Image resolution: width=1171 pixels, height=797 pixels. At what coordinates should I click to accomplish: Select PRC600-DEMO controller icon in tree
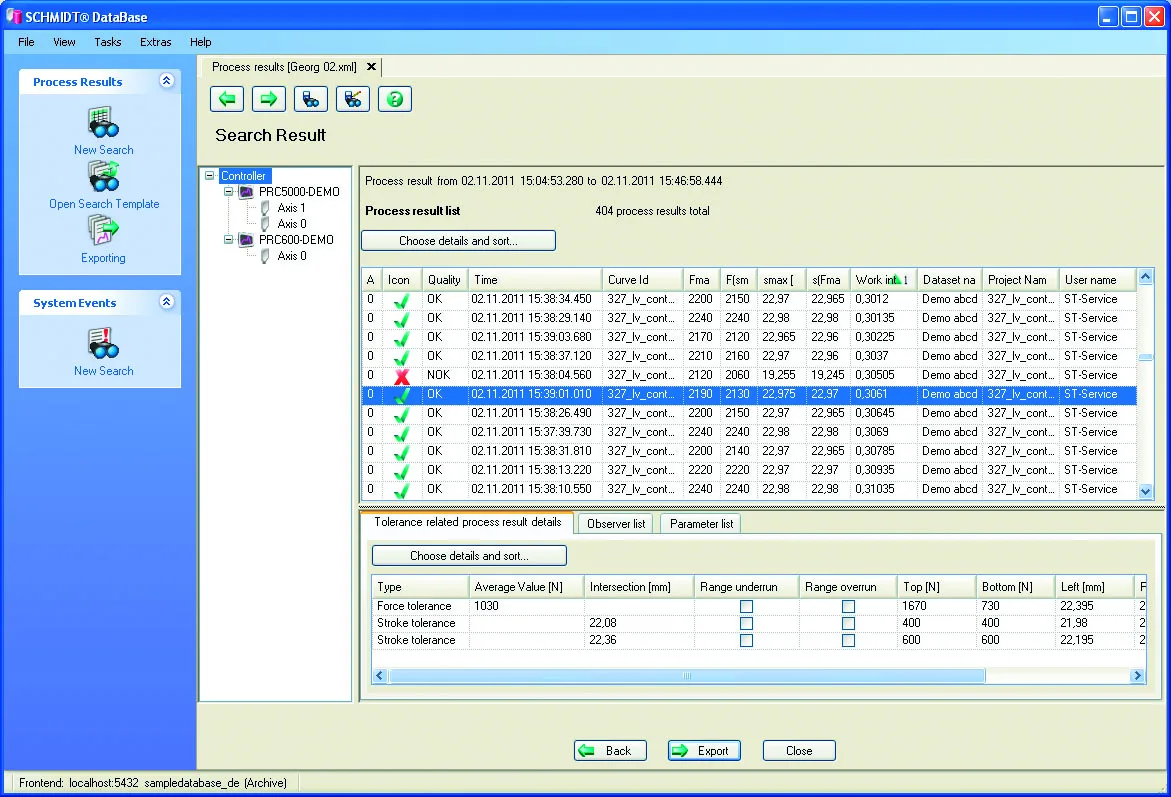[x=246, y=240]
